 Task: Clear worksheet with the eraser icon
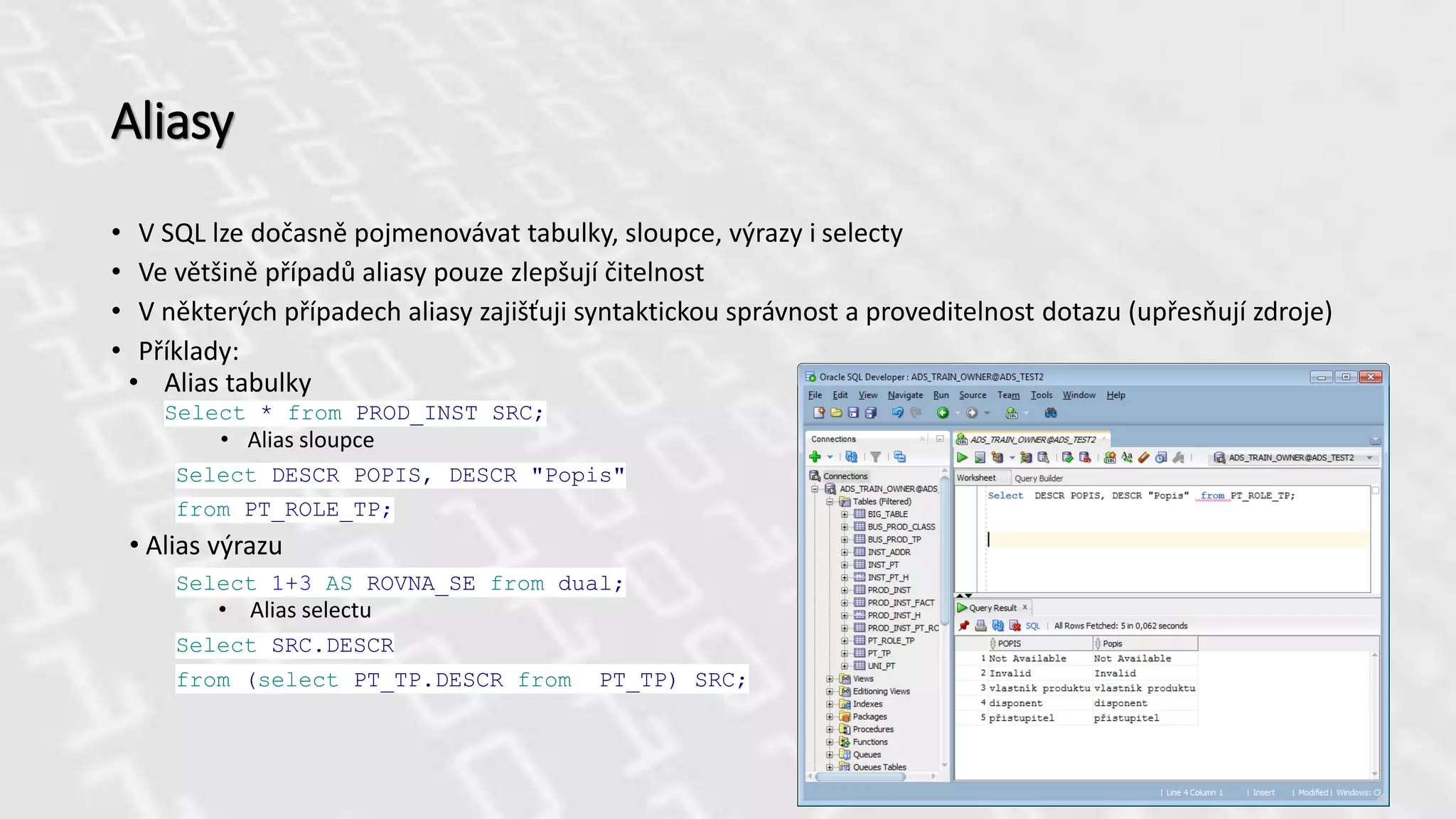tap(1144, 458)
